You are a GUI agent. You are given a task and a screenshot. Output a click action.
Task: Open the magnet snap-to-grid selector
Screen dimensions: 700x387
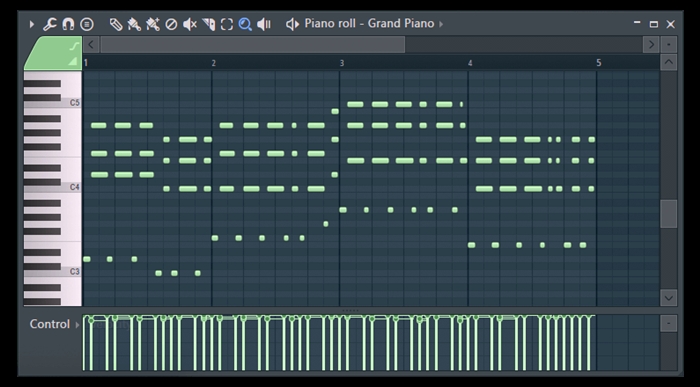(68, 24)
